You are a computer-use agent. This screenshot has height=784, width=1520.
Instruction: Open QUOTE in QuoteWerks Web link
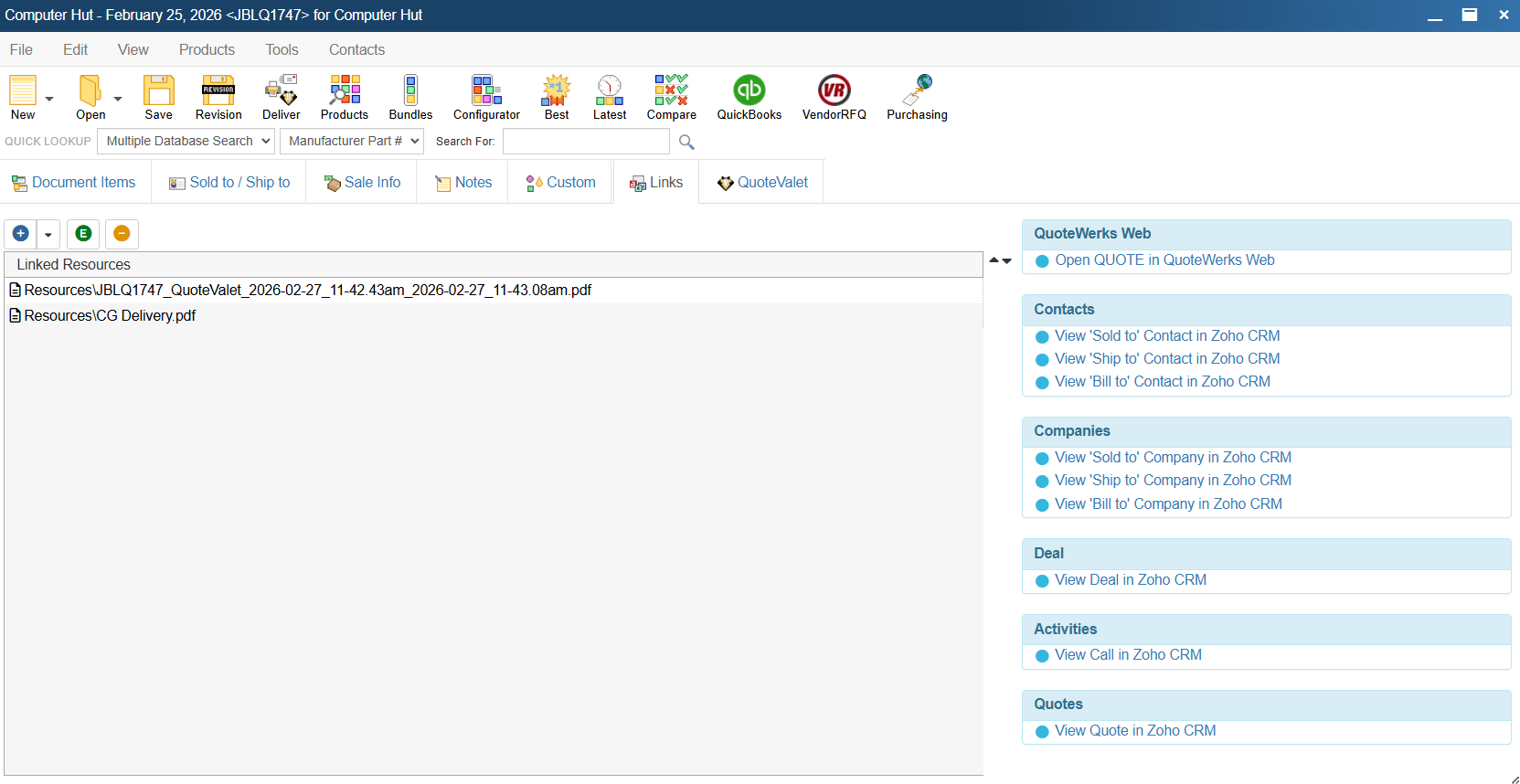coord(1164,260)
